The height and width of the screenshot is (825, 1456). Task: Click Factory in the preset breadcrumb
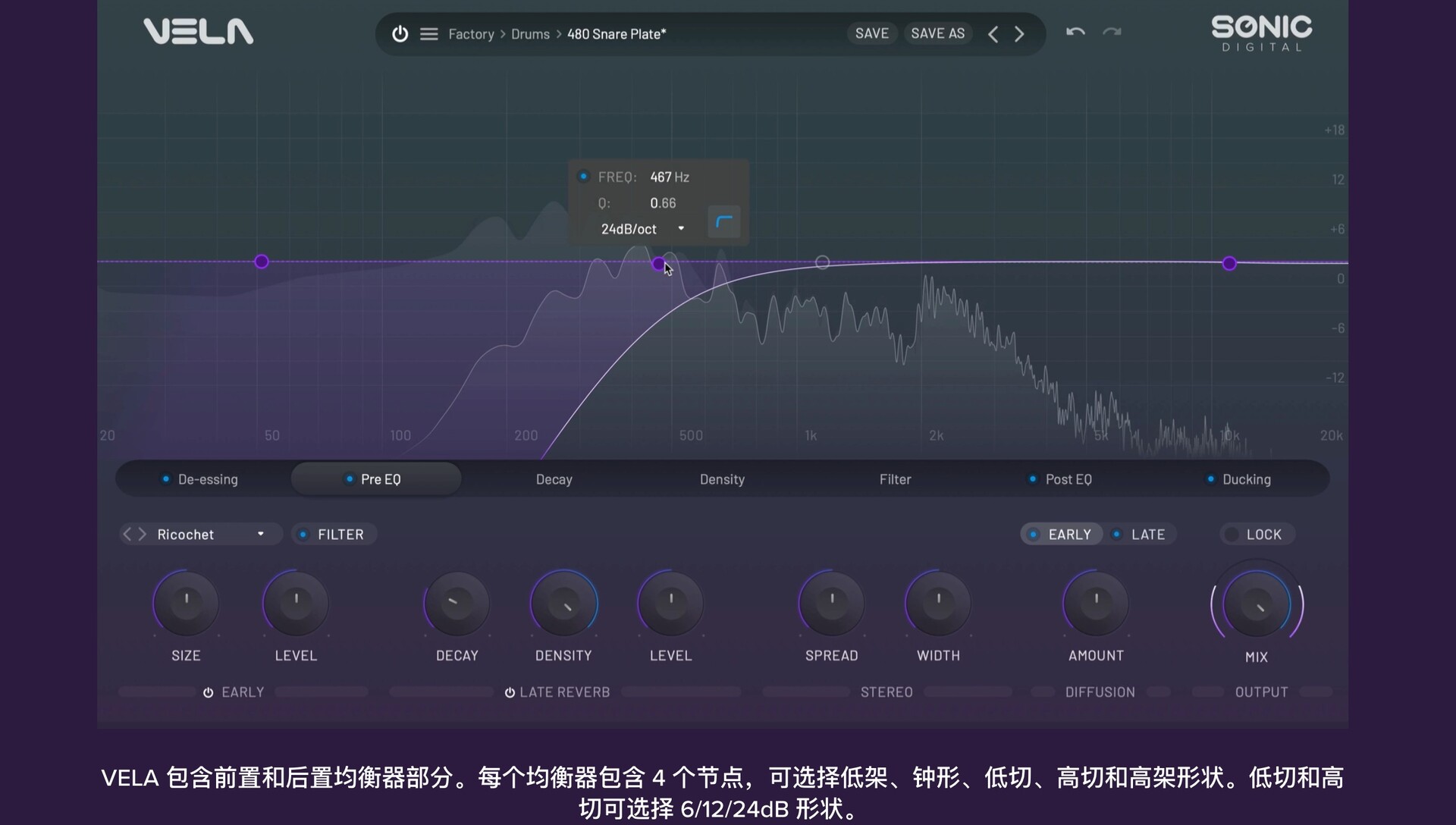pyautogui.click(x=471, y=34)
